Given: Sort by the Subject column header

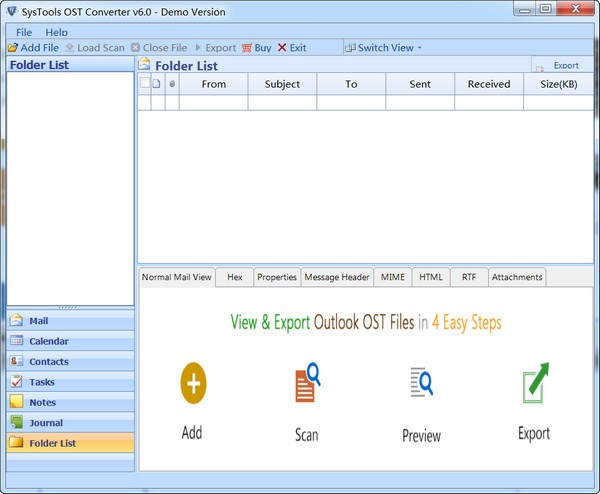Looking at the screenshot, I should coord(282,84).
